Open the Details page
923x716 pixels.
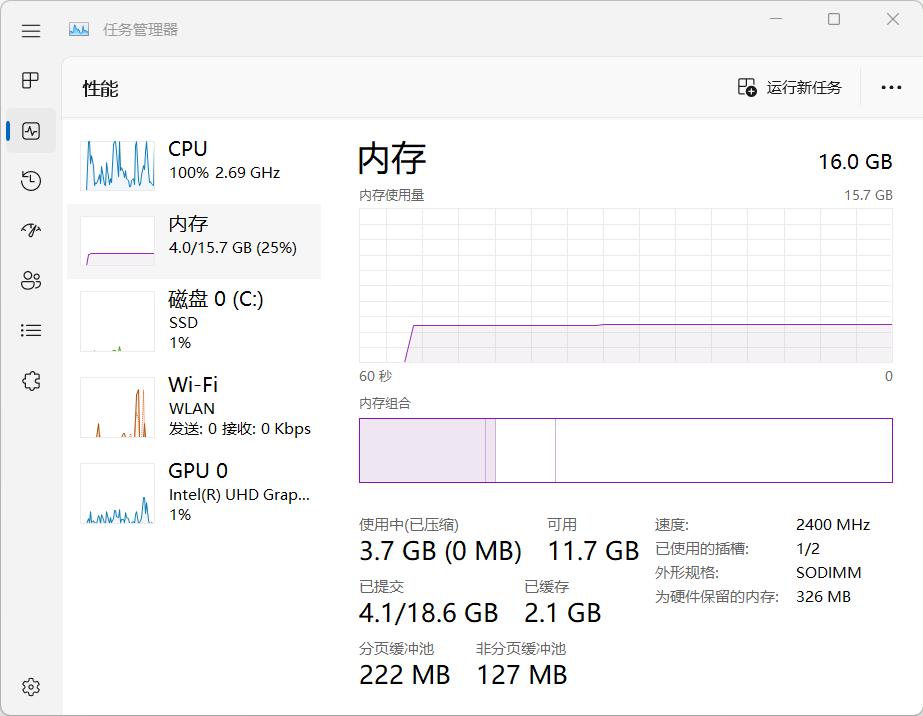coord(30,331)
